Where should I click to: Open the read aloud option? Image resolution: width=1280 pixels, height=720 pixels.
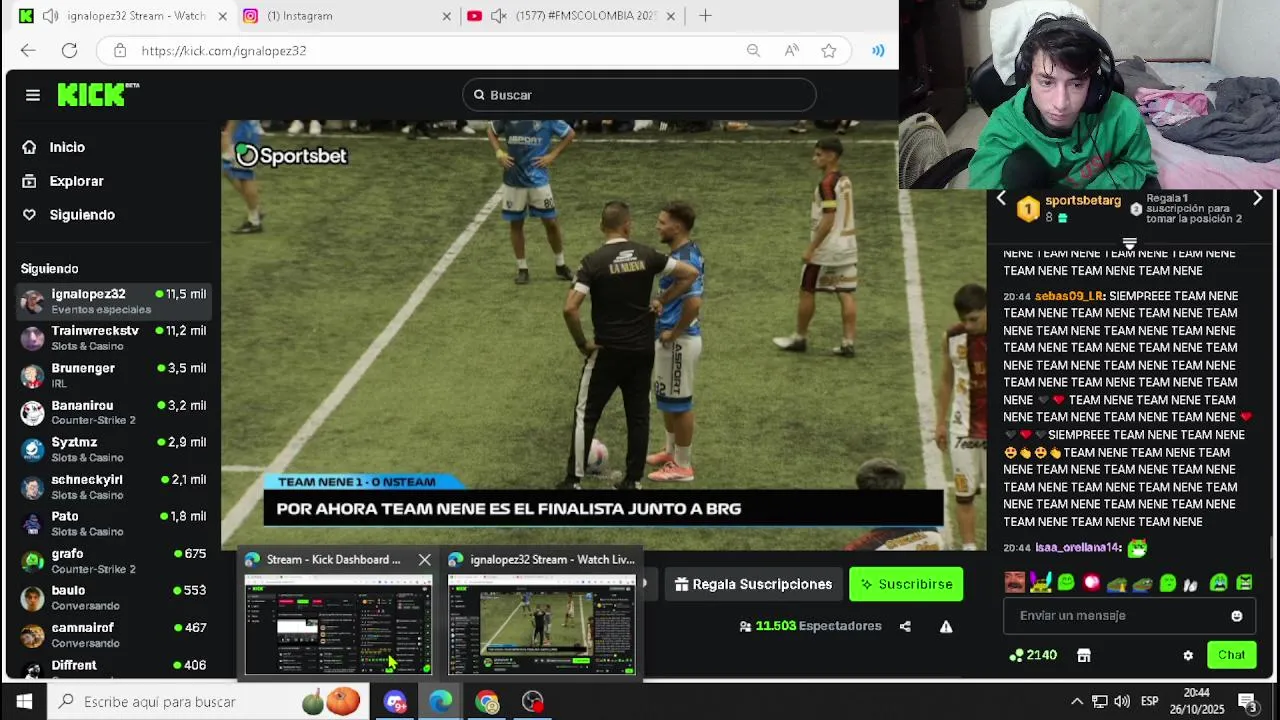[x=791, y=50]
